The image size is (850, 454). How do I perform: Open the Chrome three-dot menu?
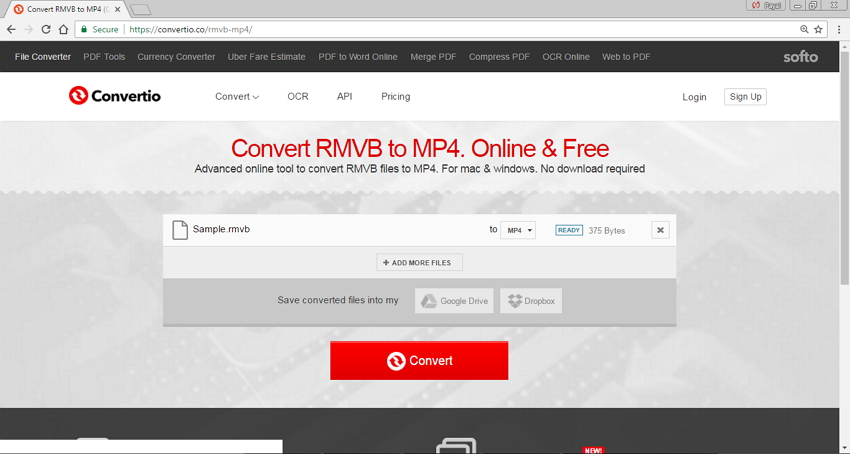[839, 29]
